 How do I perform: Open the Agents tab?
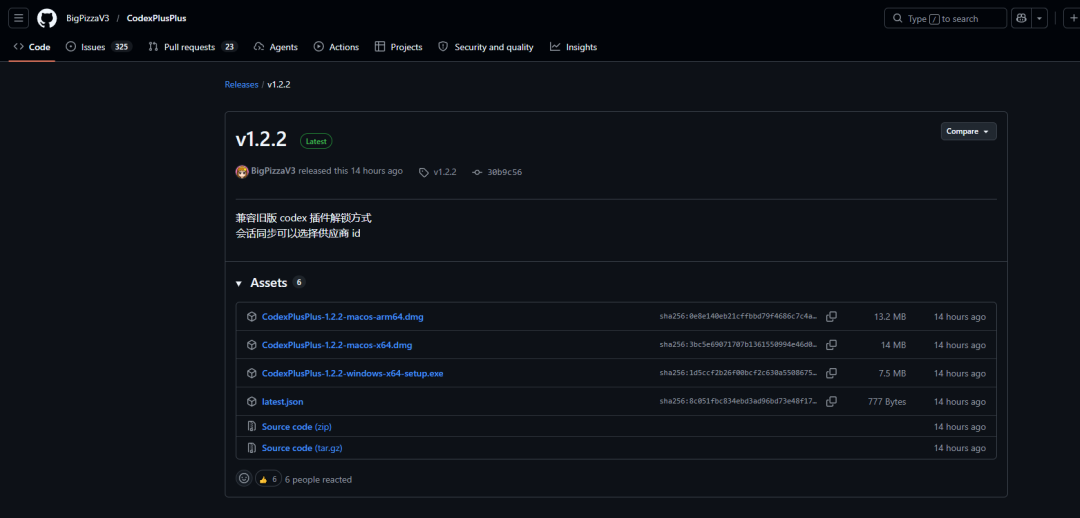click(x=276, y=47)
